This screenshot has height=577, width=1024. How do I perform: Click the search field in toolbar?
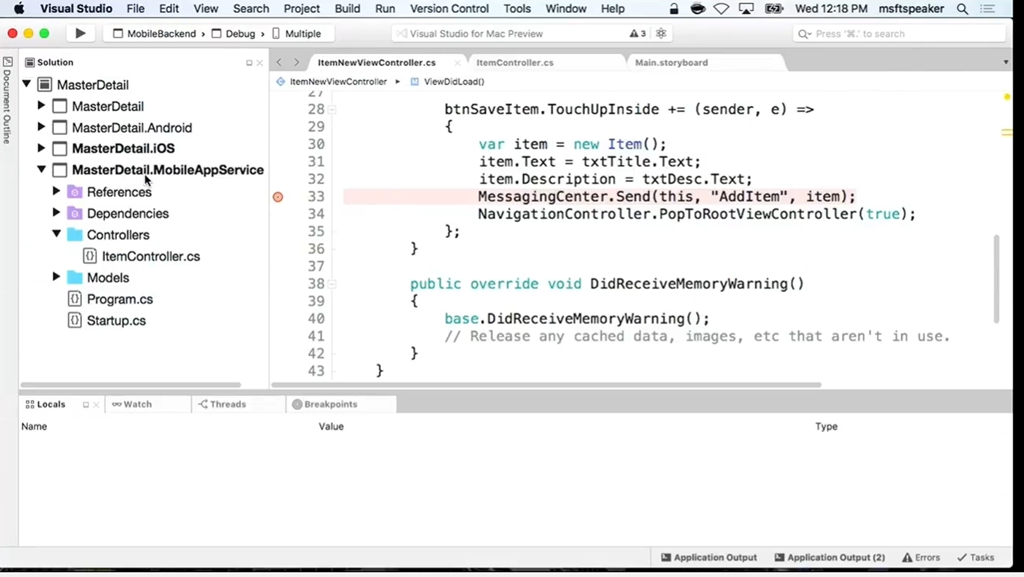pos(900,33)
